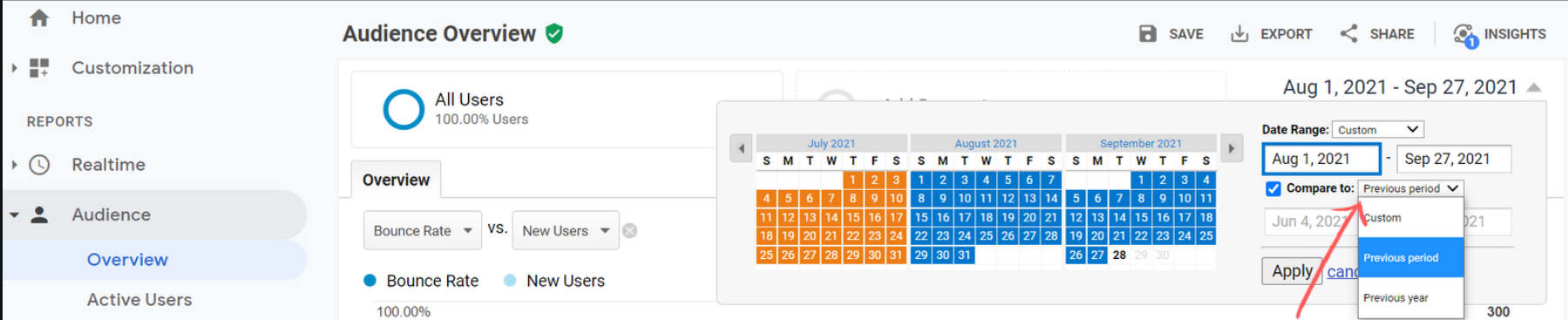1568x320 pixels.
Task: Open the Date Range Custom dropdown
Action: click(1378, 130)
